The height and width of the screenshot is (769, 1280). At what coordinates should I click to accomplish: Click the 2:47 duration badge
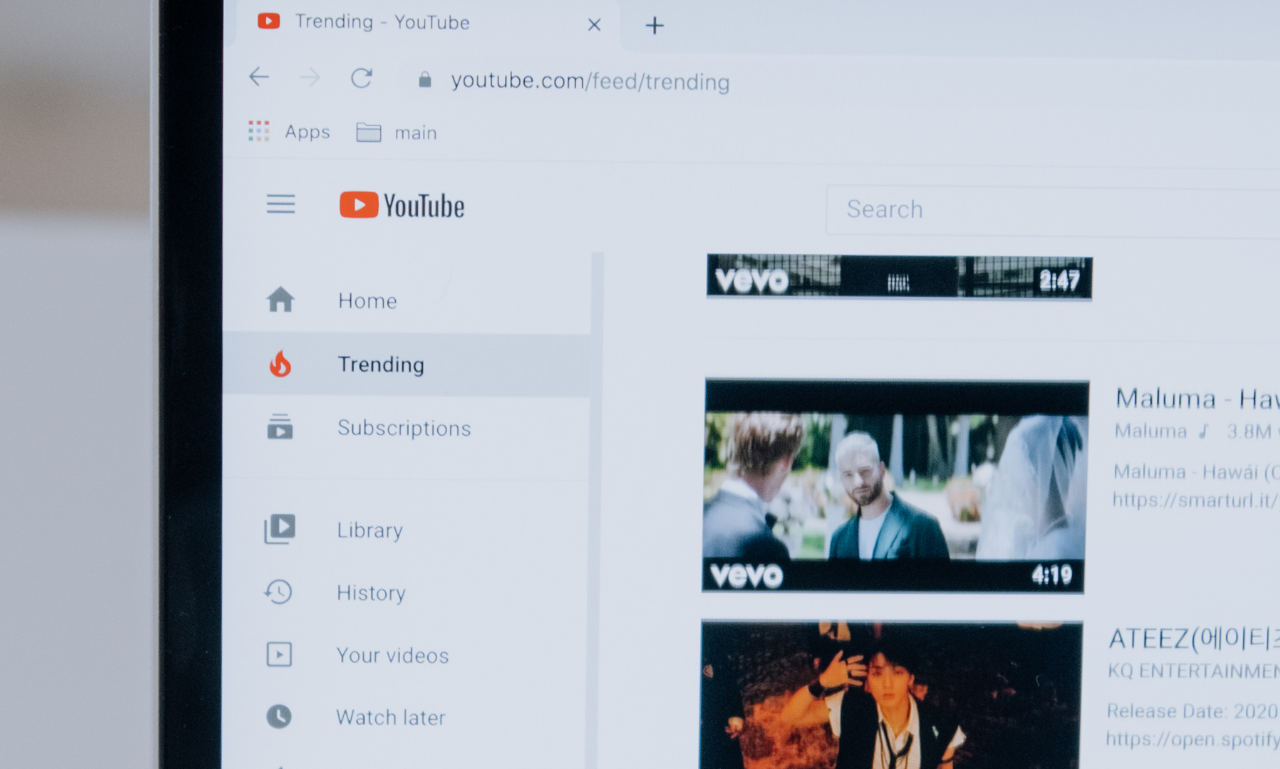point(1059,281)
